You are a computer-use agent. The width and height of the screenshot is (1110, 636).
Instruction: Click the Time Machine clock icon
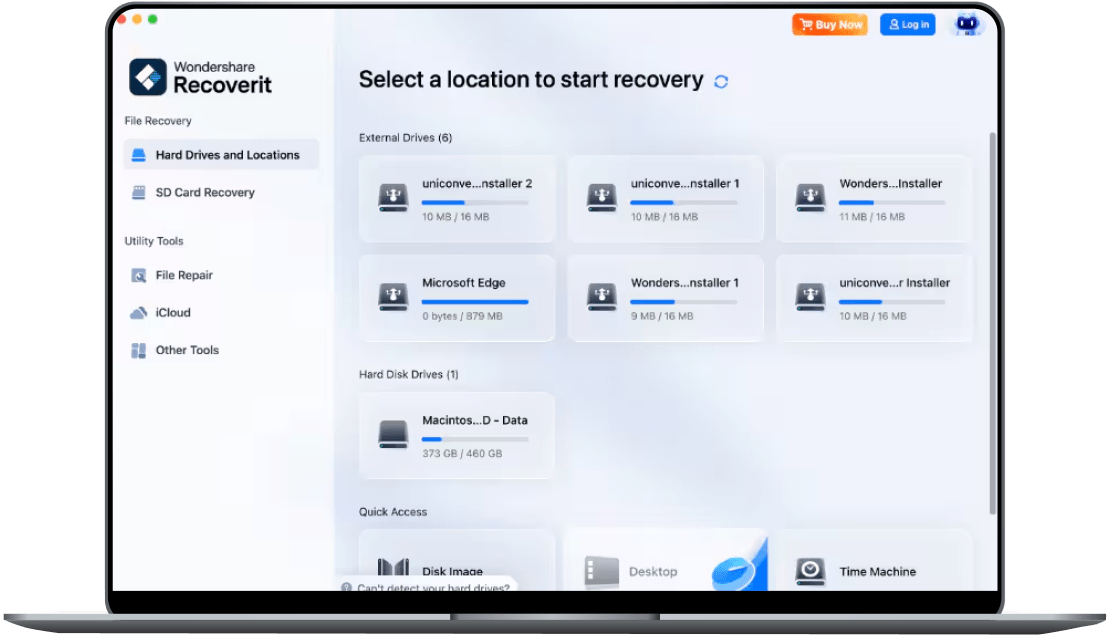[x=810, y=572]
